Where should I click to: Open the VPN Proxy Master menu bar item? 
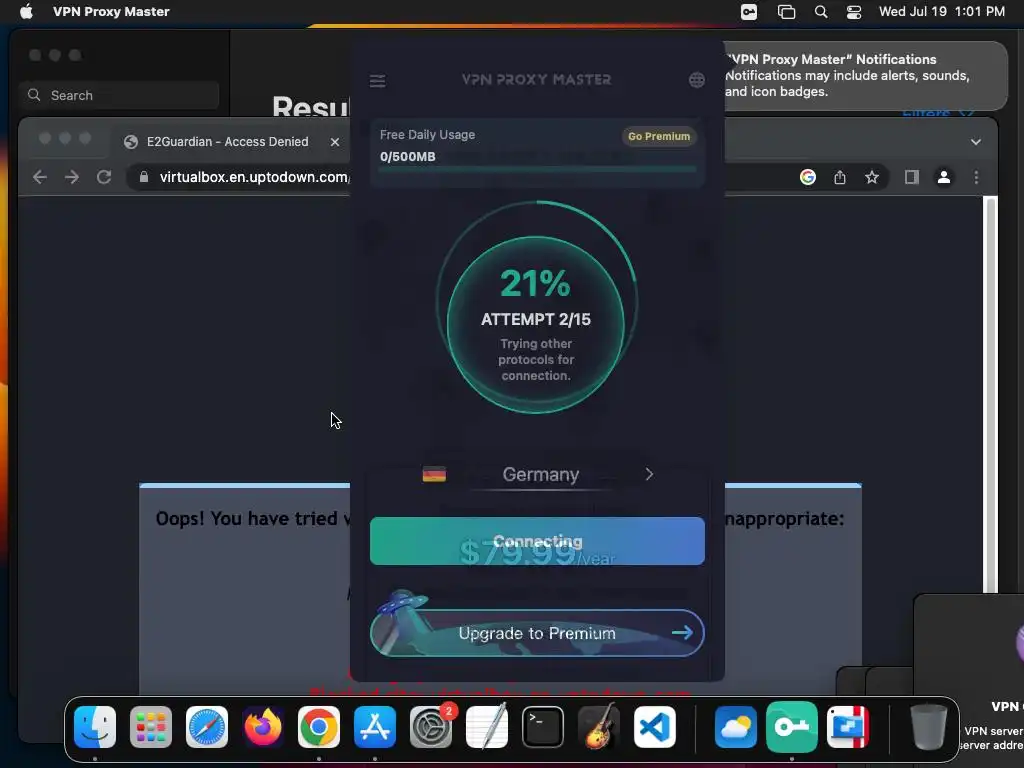(111, 12)
